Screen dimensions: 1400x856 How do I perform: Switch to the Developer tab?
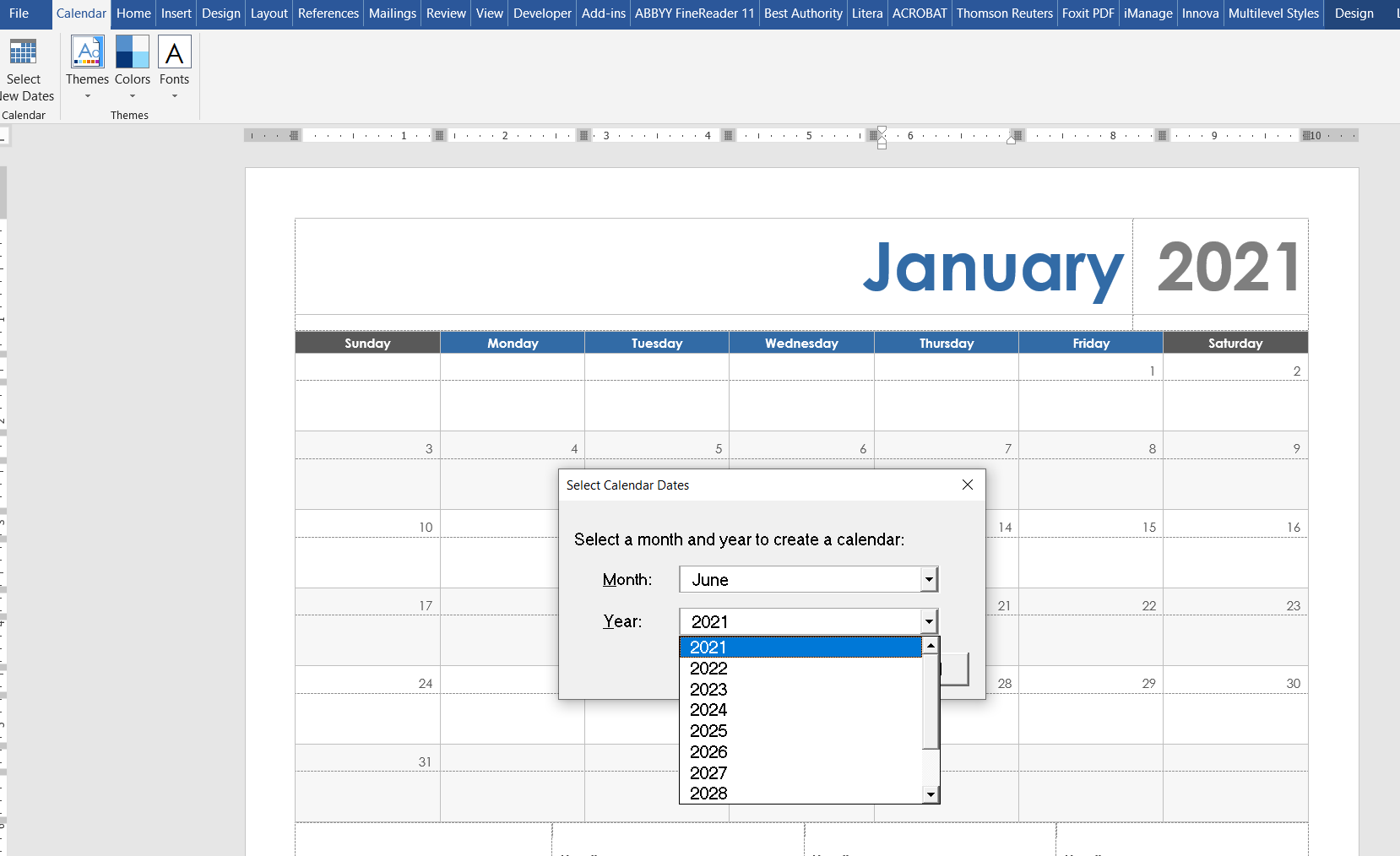tap(542, 14)
